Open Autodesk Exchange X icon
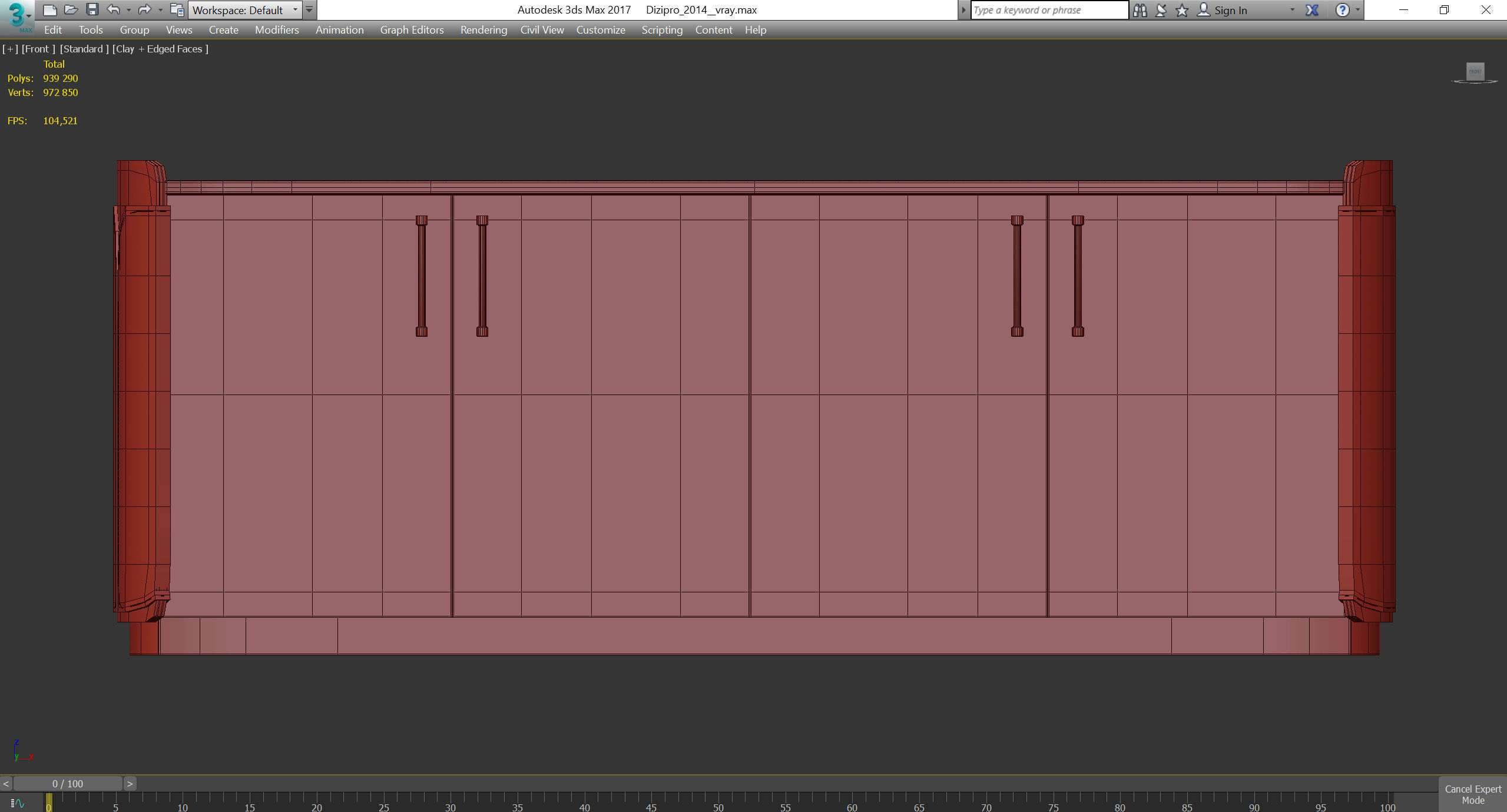 (1311, 10)
